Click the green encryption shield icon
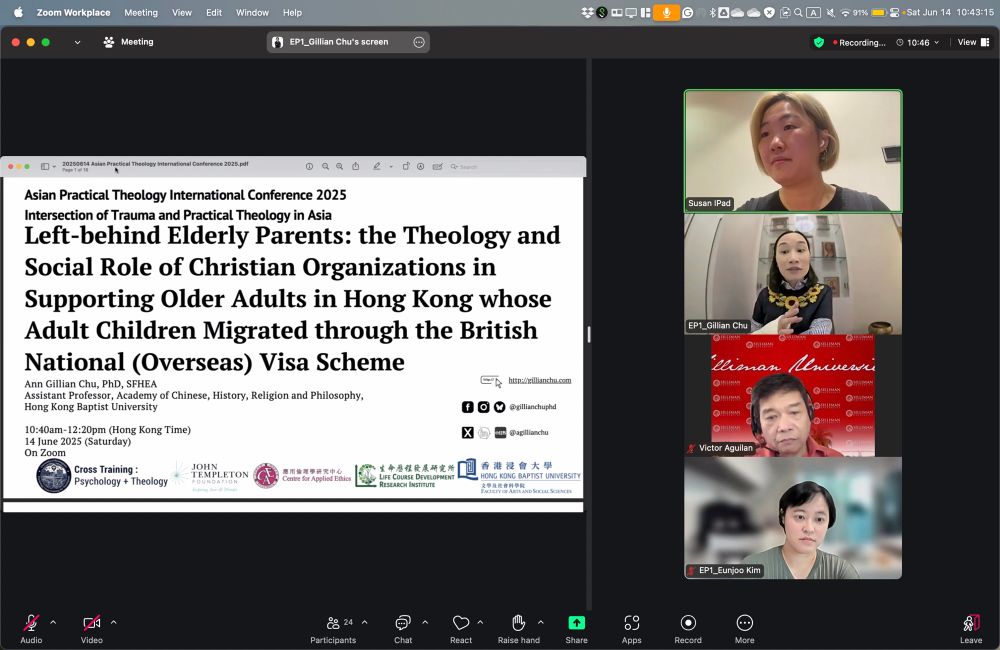1000x650 pixels. [819, 42]
